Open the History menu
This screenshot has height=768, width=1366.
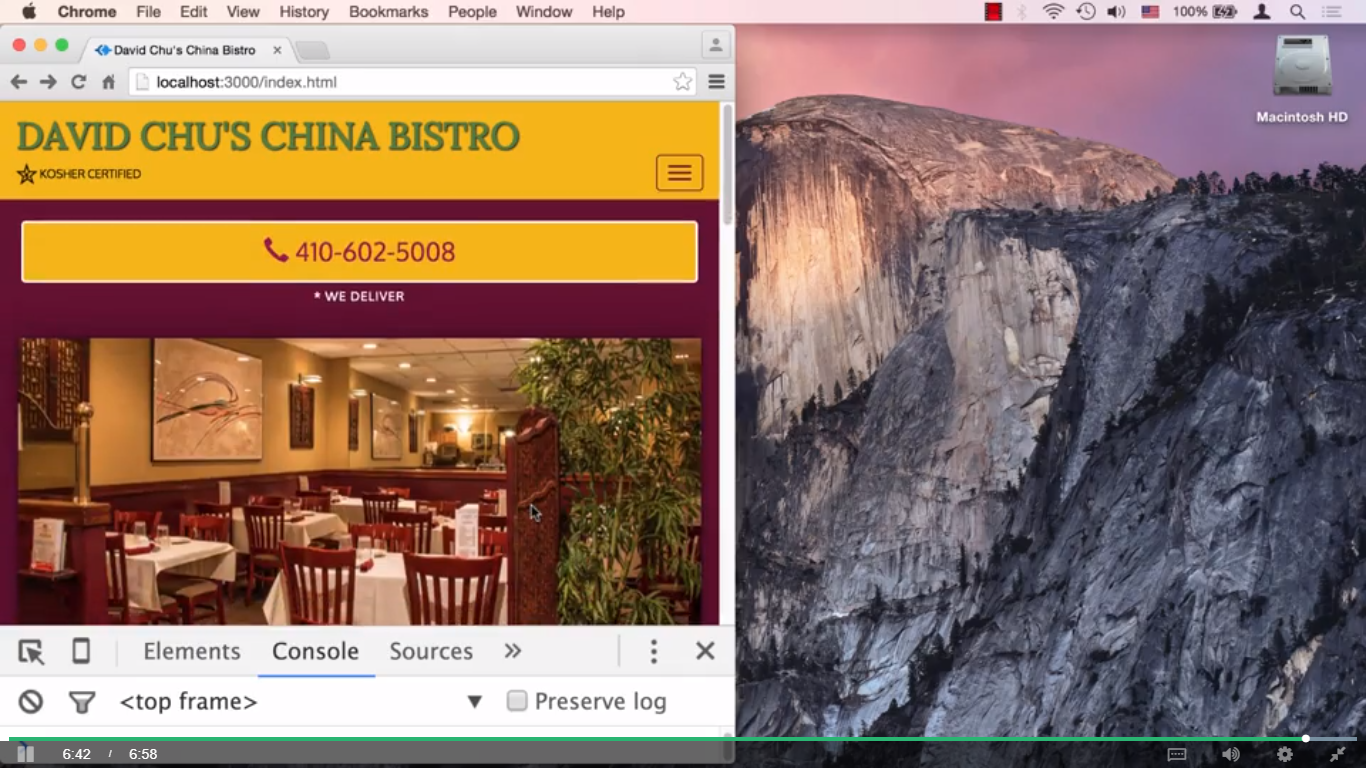304,12
